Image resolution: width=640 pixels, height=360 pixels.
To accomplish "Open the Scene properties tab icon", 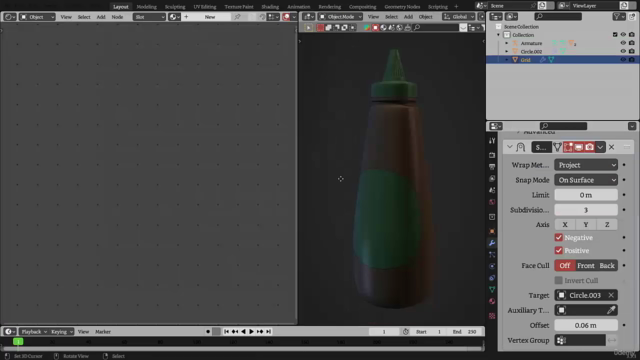I will tap(492, 190).
